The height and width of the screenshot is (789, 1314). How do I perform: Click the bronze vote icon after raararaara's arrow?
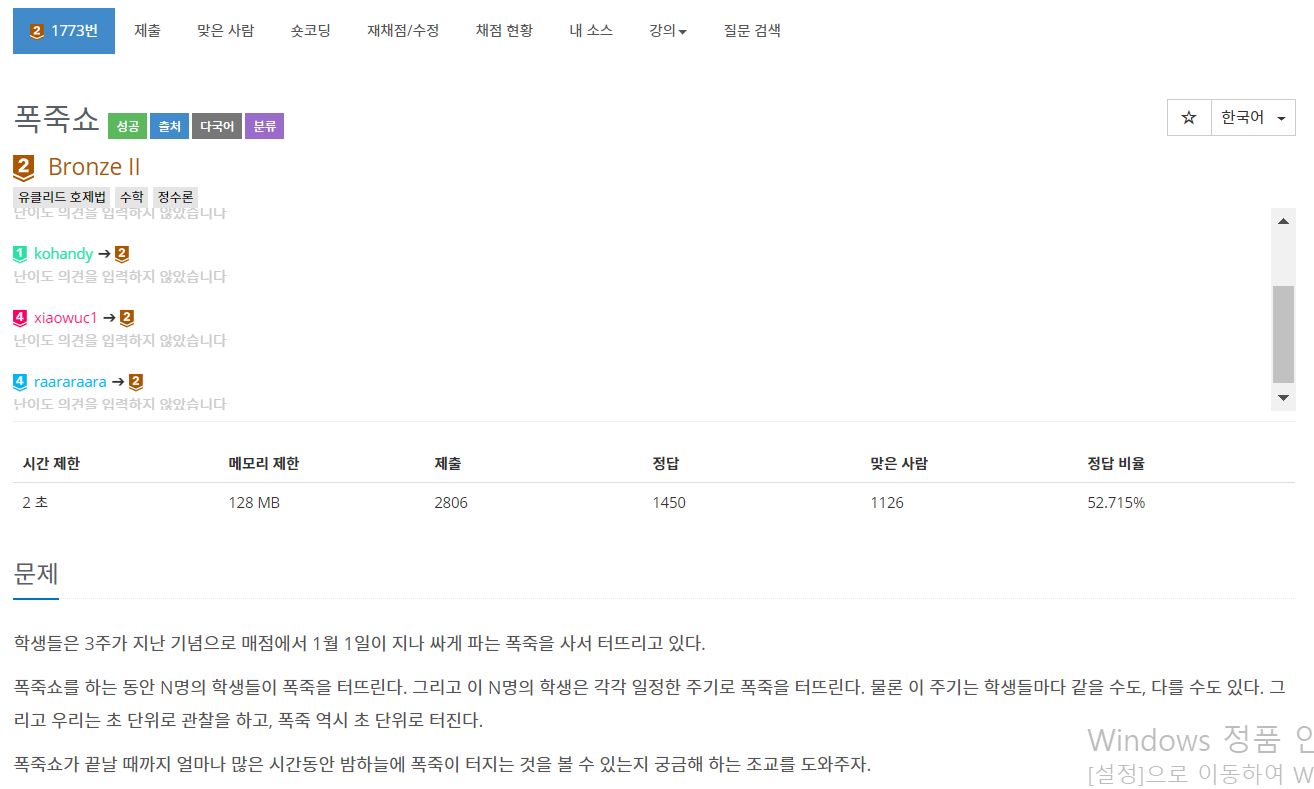136,382
